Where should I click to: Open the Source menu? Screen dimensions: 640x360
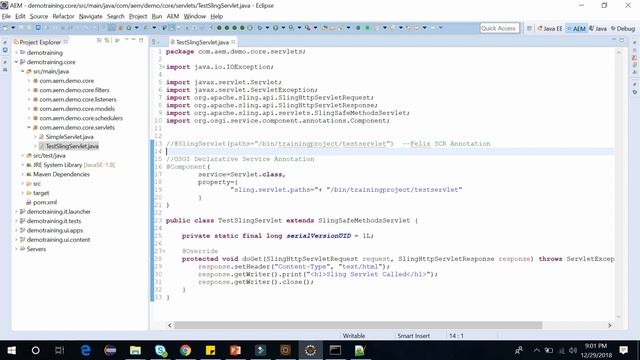click(39, 16)
